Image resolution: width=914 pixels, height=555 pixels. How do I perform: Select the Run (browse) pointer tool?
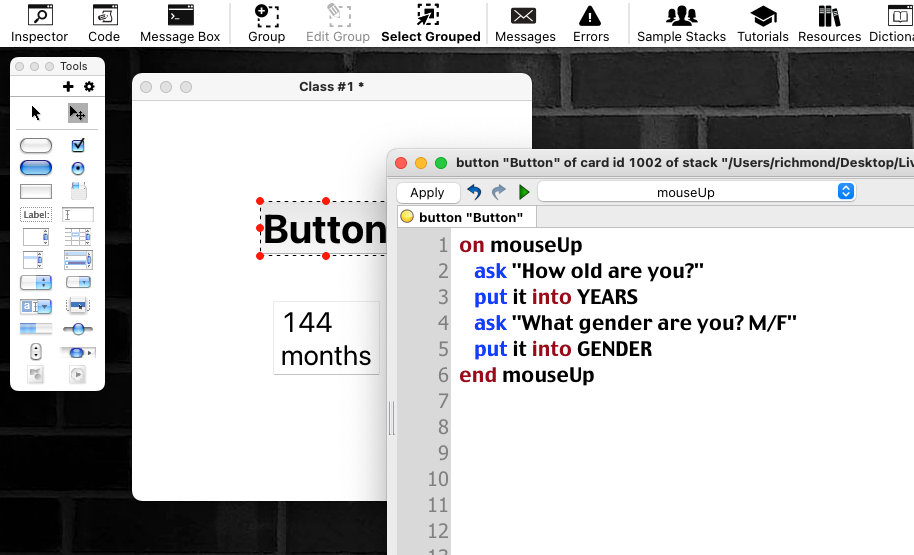[37, 113]
